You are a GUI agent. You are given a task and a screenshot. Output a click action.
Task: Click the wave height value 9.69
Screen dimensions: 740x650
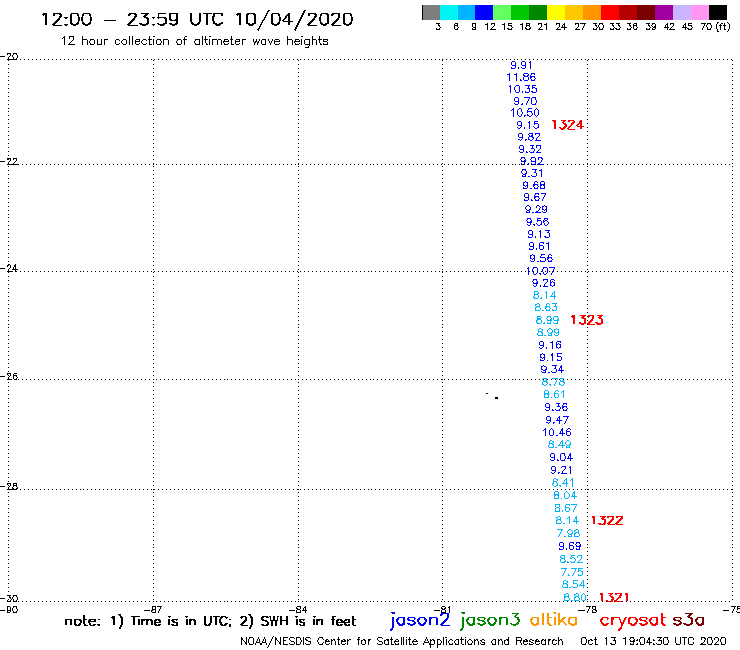click(x=570, y=546)
